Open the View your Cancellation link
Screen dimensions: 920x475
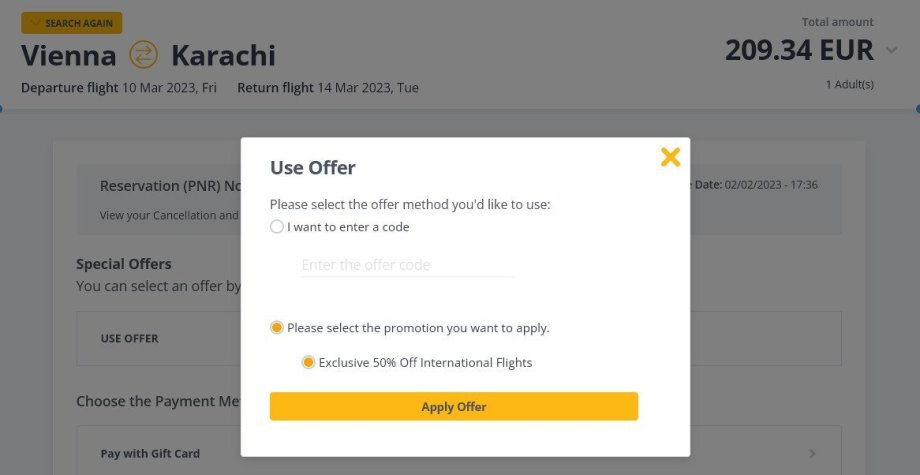point(169,215)
